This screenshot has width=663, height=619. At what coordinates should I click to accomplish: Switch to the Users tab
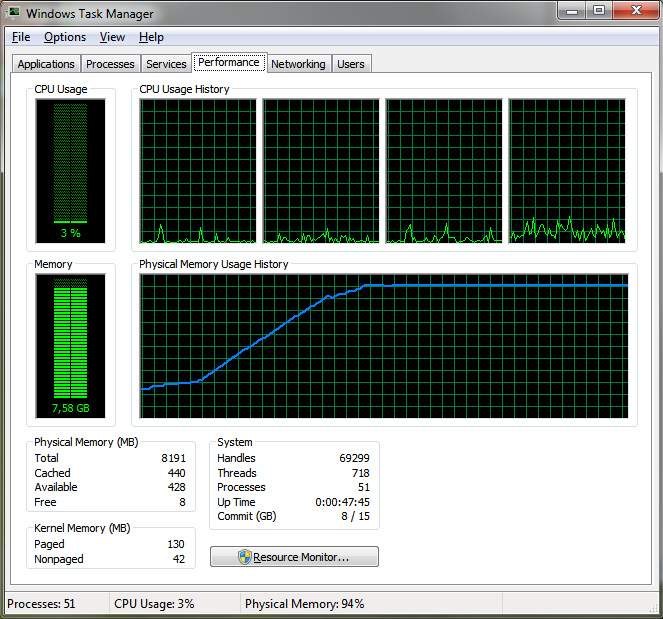(x=351, y=64)
